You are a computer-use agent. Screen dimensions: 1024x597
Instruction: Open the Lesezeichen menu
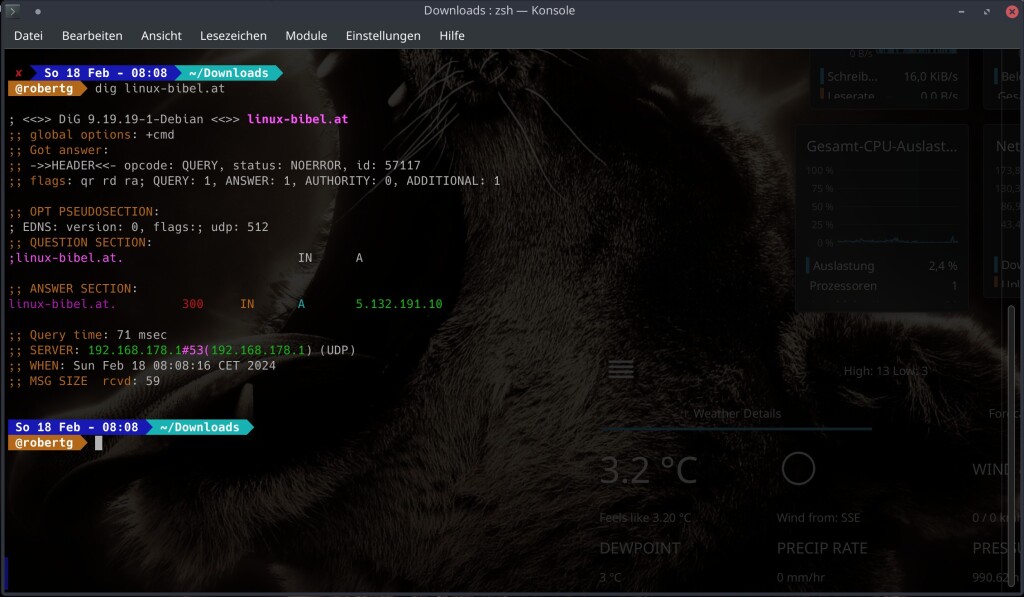click(x=233, y=36)
